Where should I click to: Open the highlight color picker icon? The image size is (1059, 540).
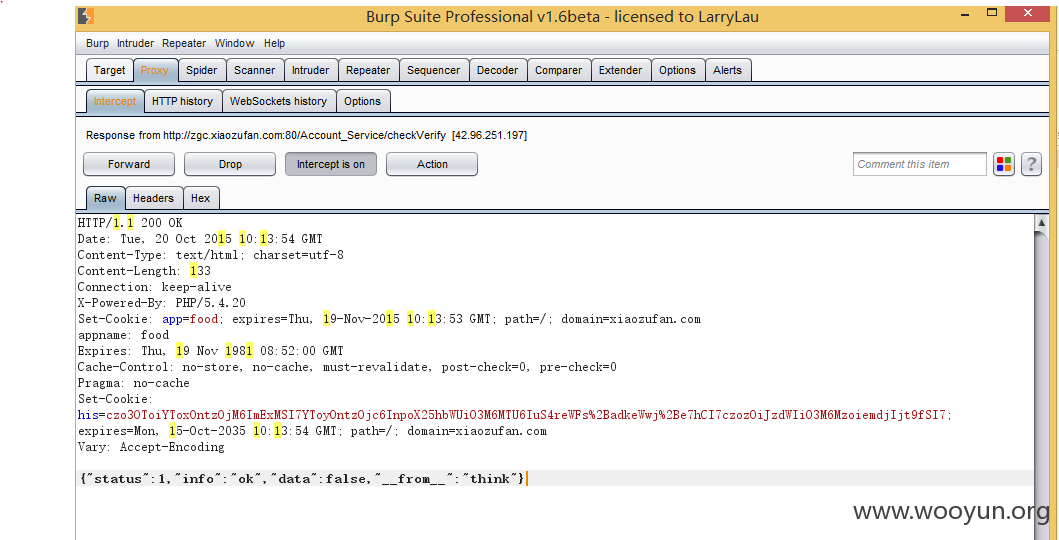[1004, 164]
